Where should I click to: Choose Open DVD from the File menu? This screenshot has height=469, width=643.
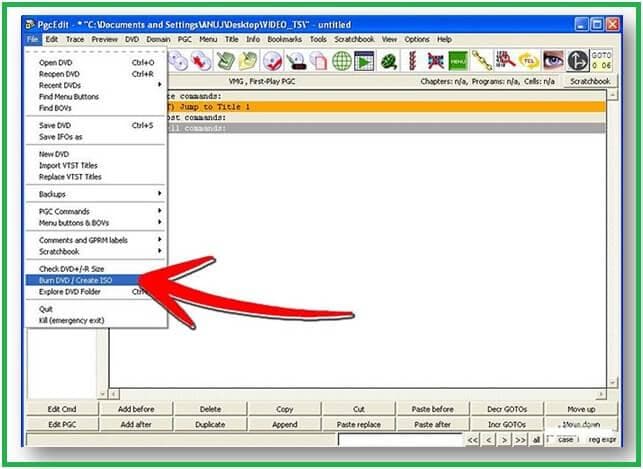click(x=95, y=62)
